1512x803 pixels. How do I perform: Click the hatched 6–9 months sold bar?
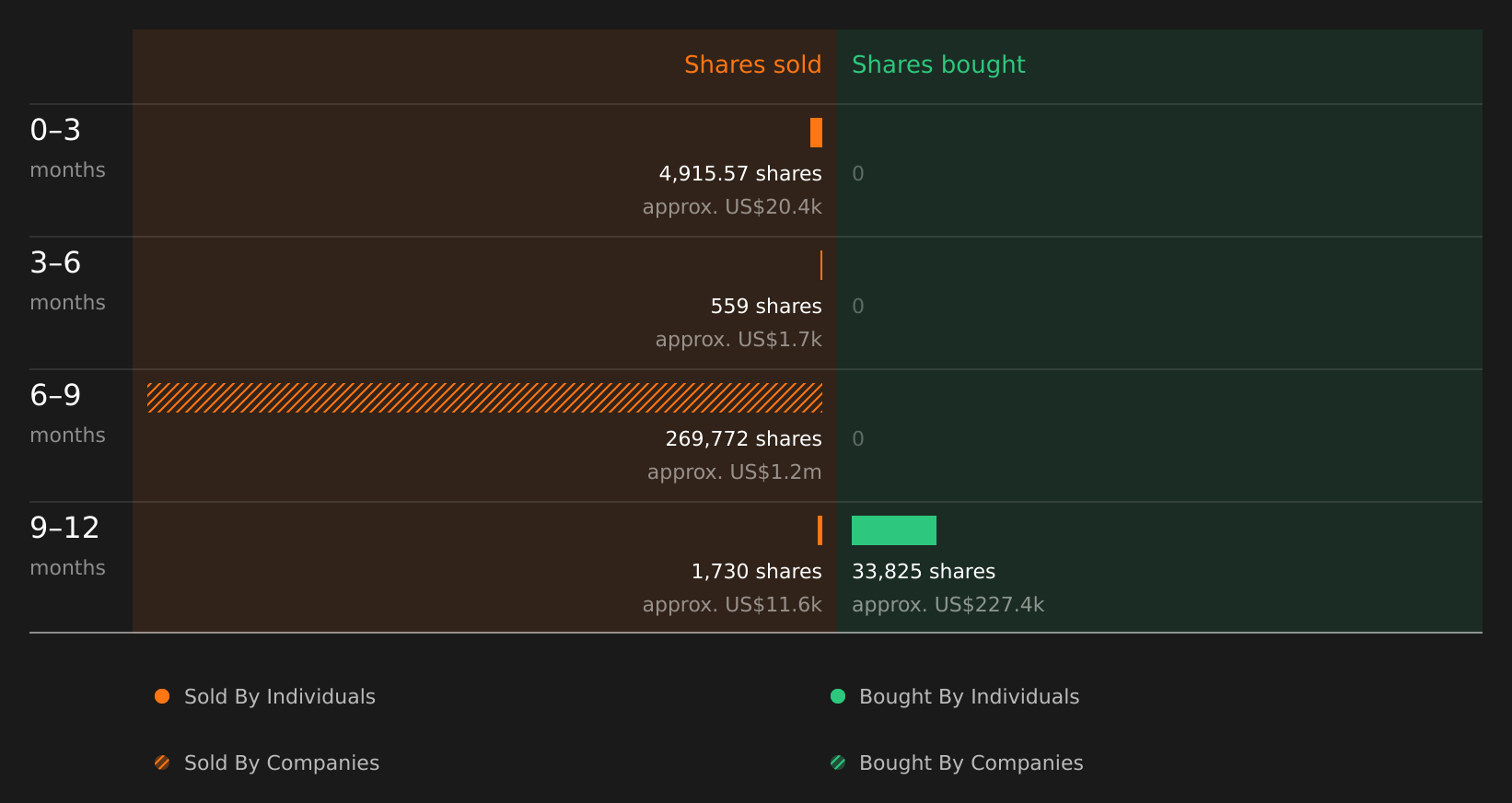[x=484, y=398]
